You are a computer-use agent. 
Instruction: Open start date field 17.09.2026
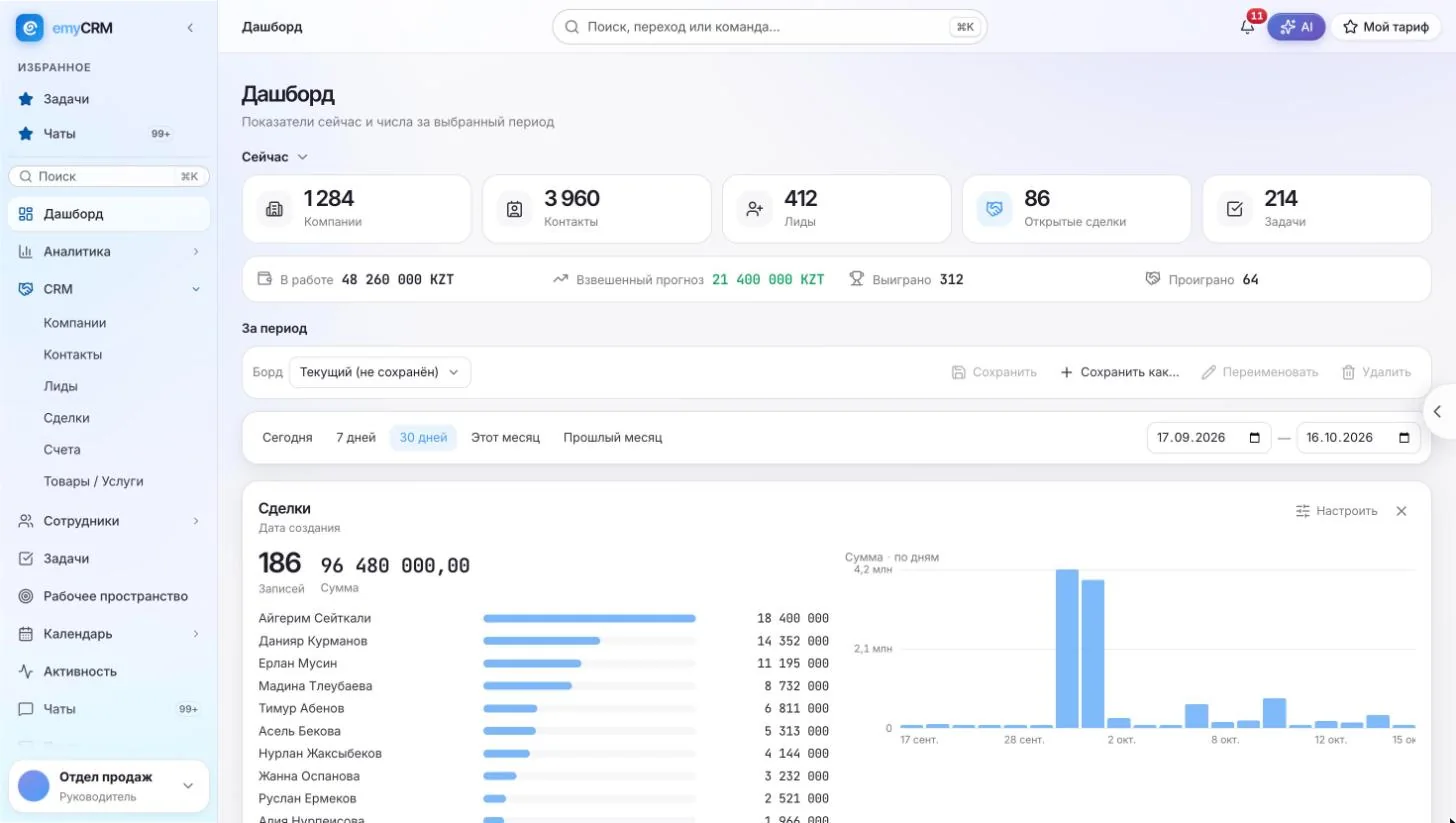tap(1208, 438)
